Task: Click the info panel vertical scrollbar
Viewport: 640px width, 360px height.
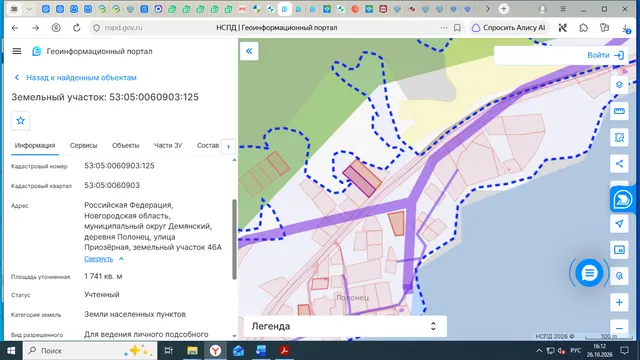Action: (234, 239)
